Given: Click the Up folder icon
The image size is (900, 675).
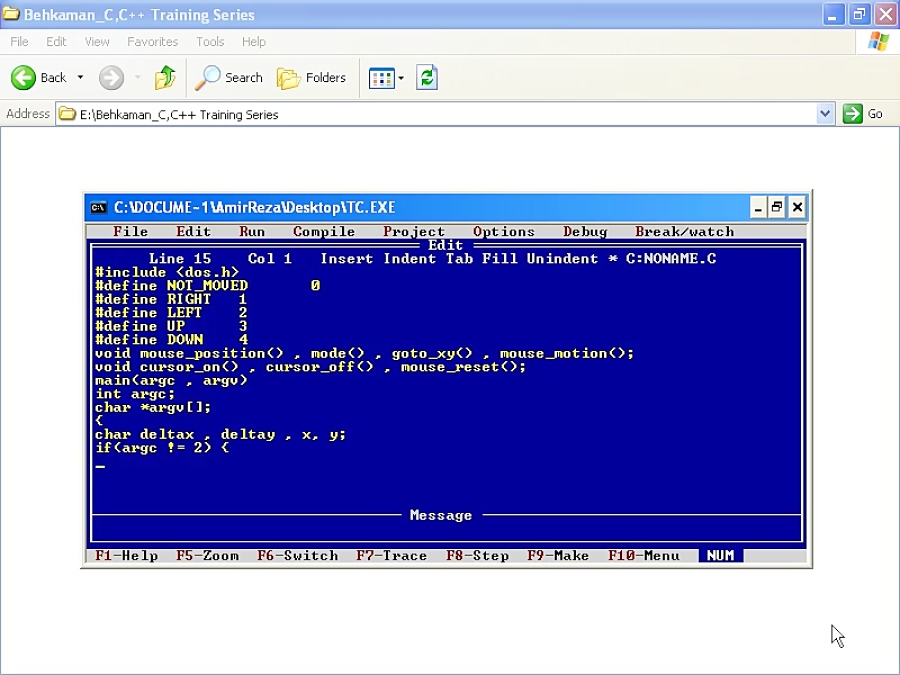Looking at the screenshot, I should tap(165, 78).
